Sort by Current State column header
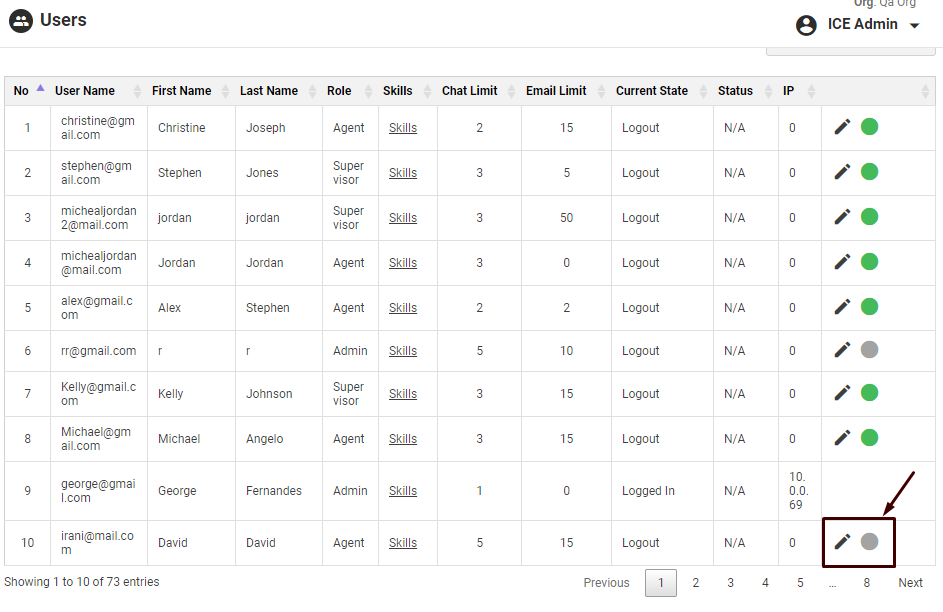 click(x=652, y=91)
